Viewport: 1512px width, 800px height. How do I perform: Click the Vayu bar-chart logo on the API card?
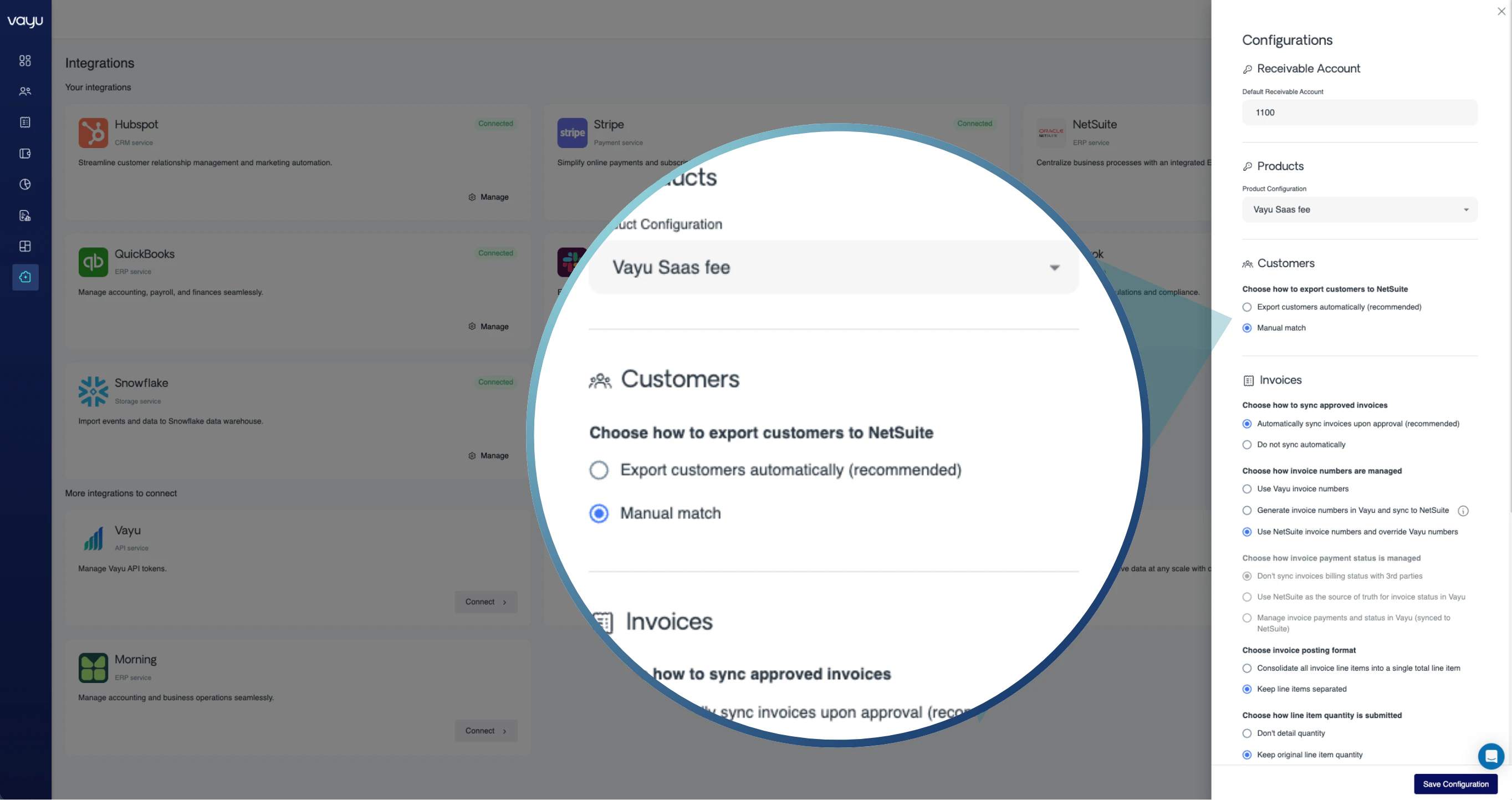[93, 538]
